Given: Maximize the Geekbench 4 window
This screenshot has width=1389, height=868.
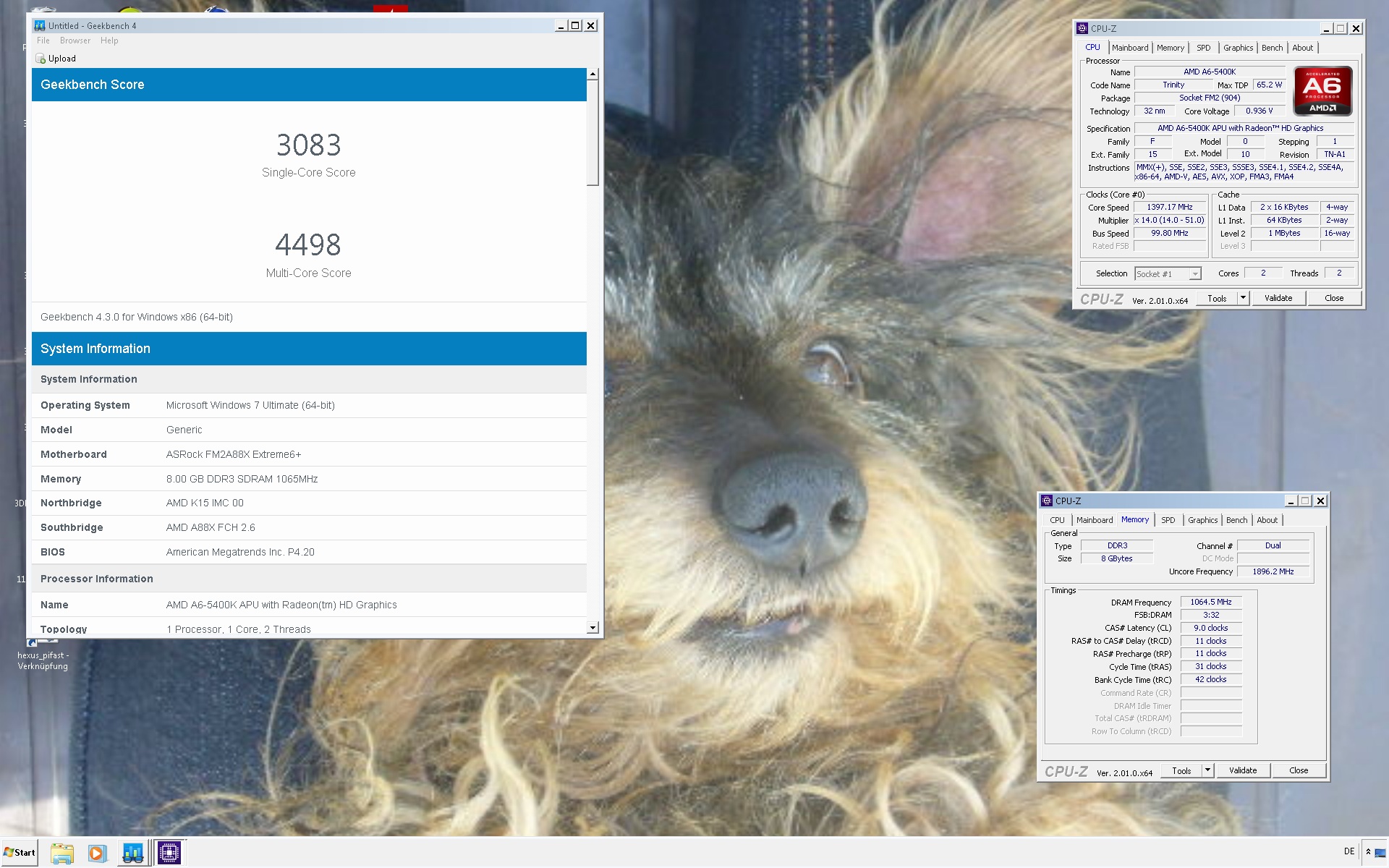Looking at the screenshot, I should pyautogui.click(x=575, y=26).
